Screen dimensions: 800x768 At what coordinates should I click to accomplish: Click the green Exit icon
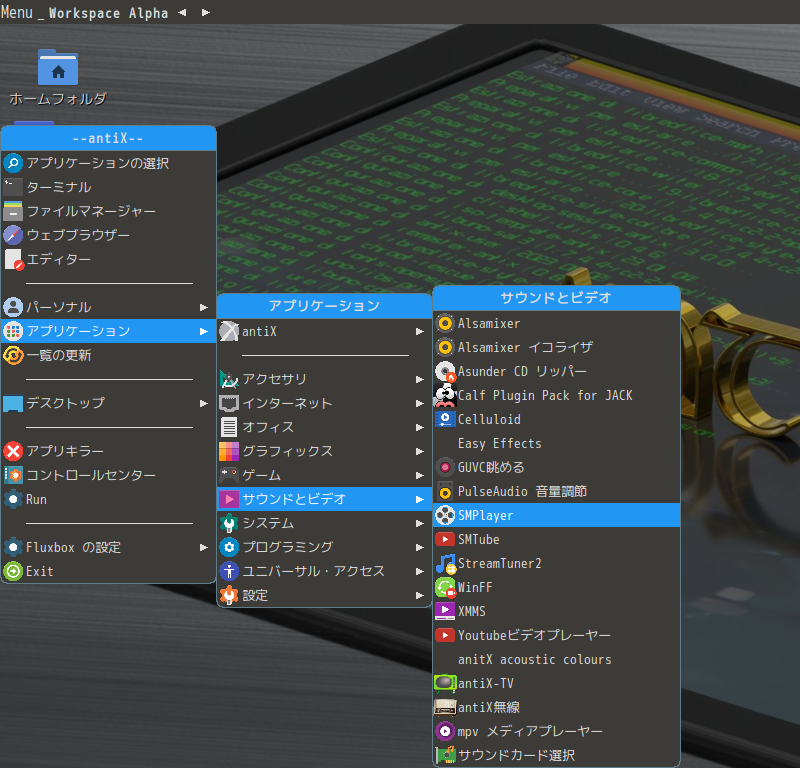13,571
